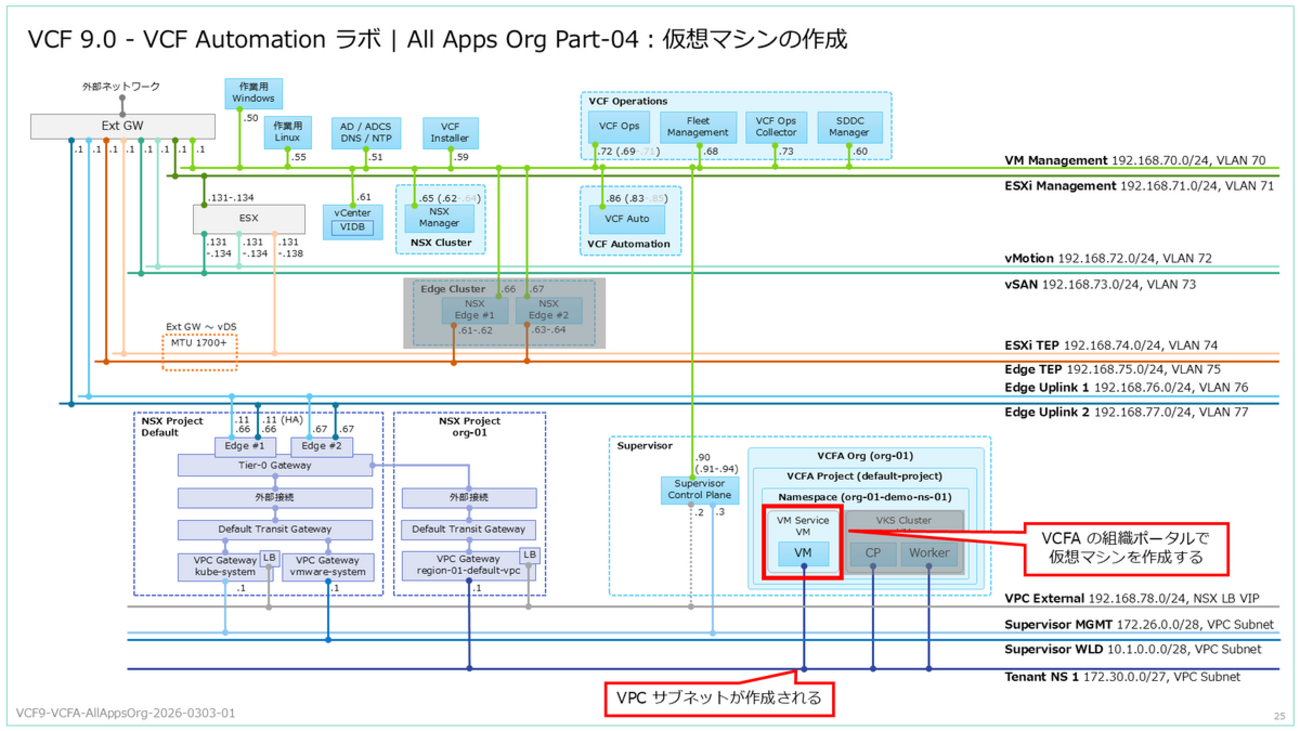This screenshot has width=1300, height=731.
Task: Click the Edge Uplink 2 network label
Action: click(x=1126, y=411)
